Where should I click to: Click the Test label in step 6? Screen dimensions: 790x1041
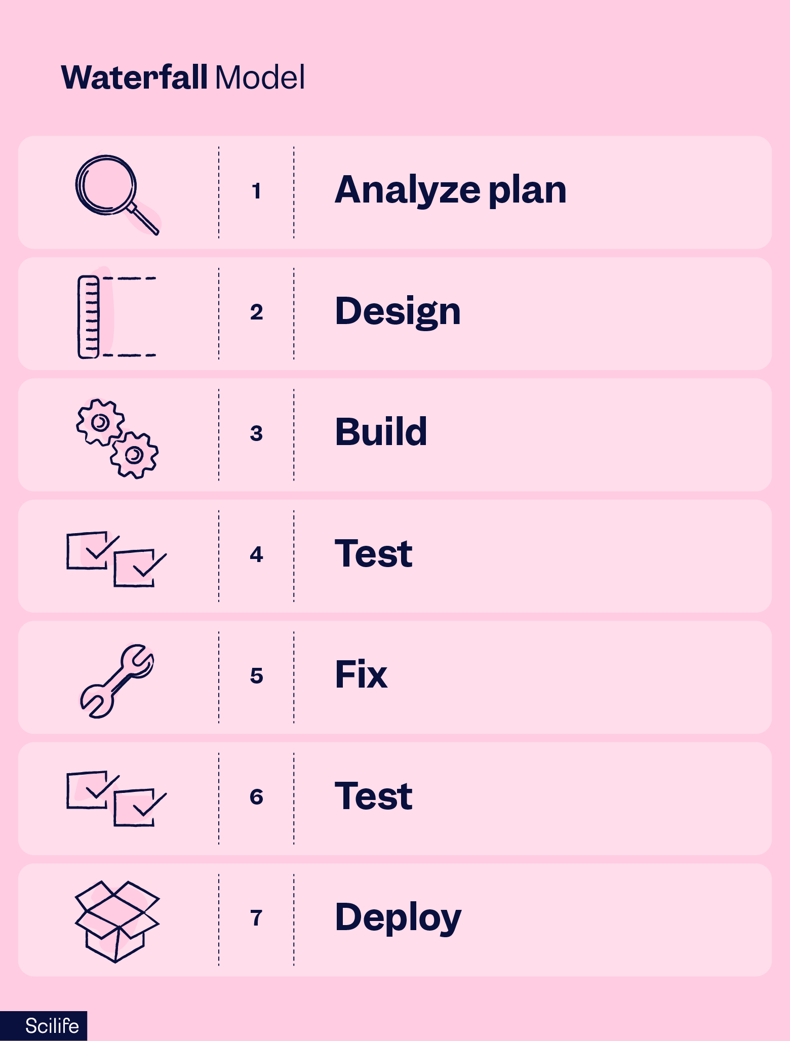[373, 796]
